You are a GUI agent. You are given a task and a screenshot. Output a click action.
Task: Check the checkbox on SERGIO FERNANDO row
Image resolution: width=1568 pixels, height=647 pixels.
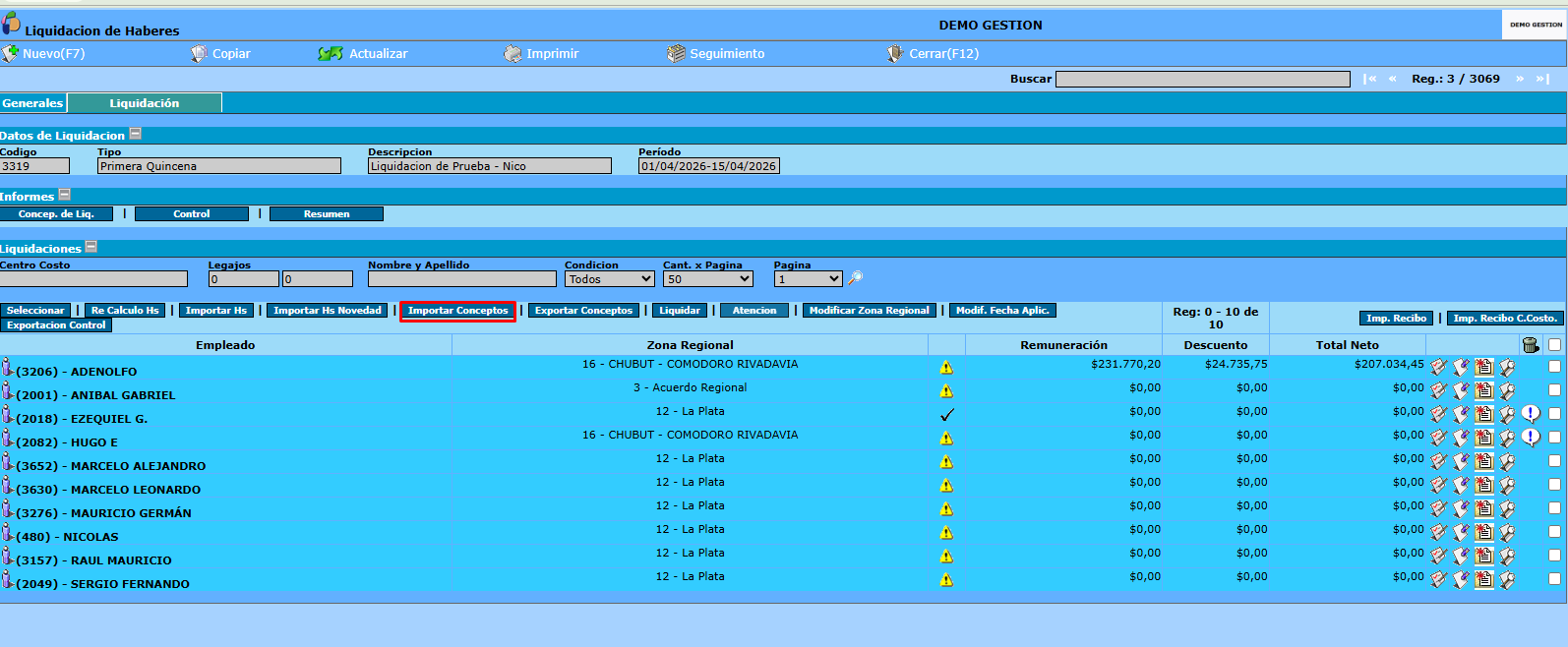(x=1554, y=578)
